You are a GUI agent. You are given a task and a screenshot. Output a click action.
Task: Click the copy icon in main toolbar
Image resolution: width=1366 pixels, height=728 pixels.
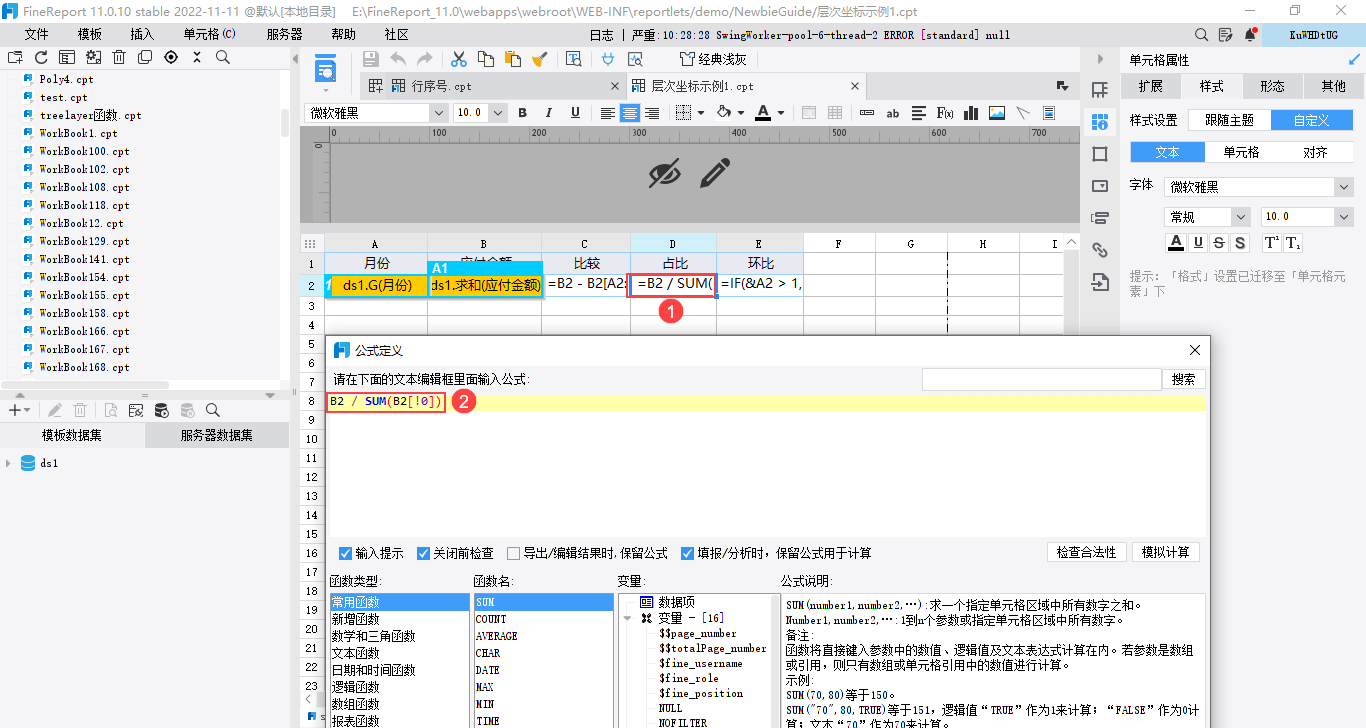pyautogui.click(x=486, y=59)
